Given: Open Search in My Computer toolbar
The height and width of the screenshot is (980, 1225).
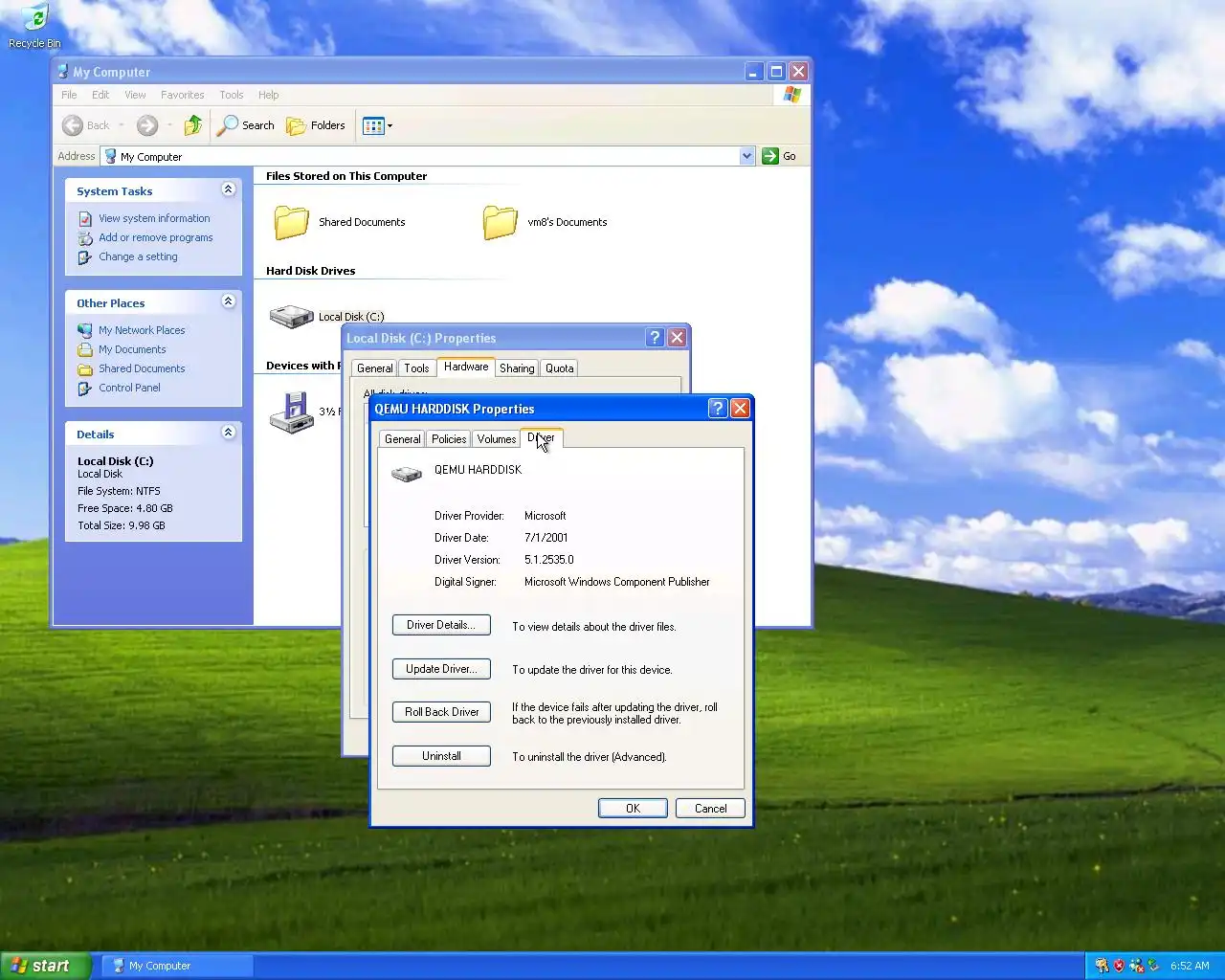Looking at the screenshot, I should coord(247,125).
